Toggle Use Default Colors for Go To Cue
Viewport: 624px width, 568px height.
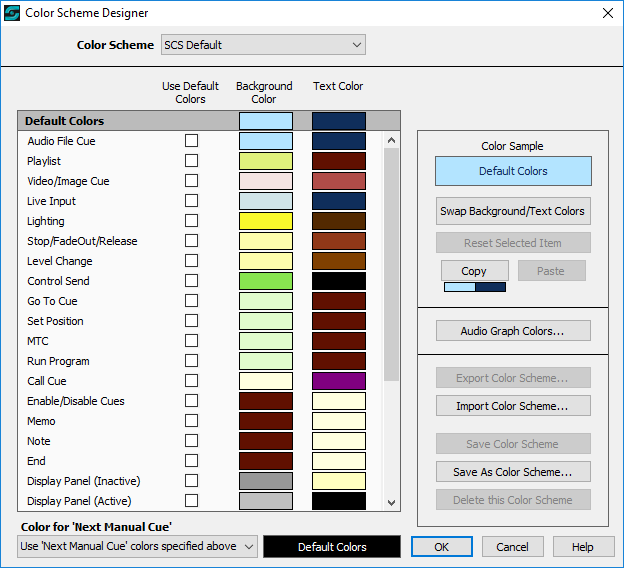(191, 301)
